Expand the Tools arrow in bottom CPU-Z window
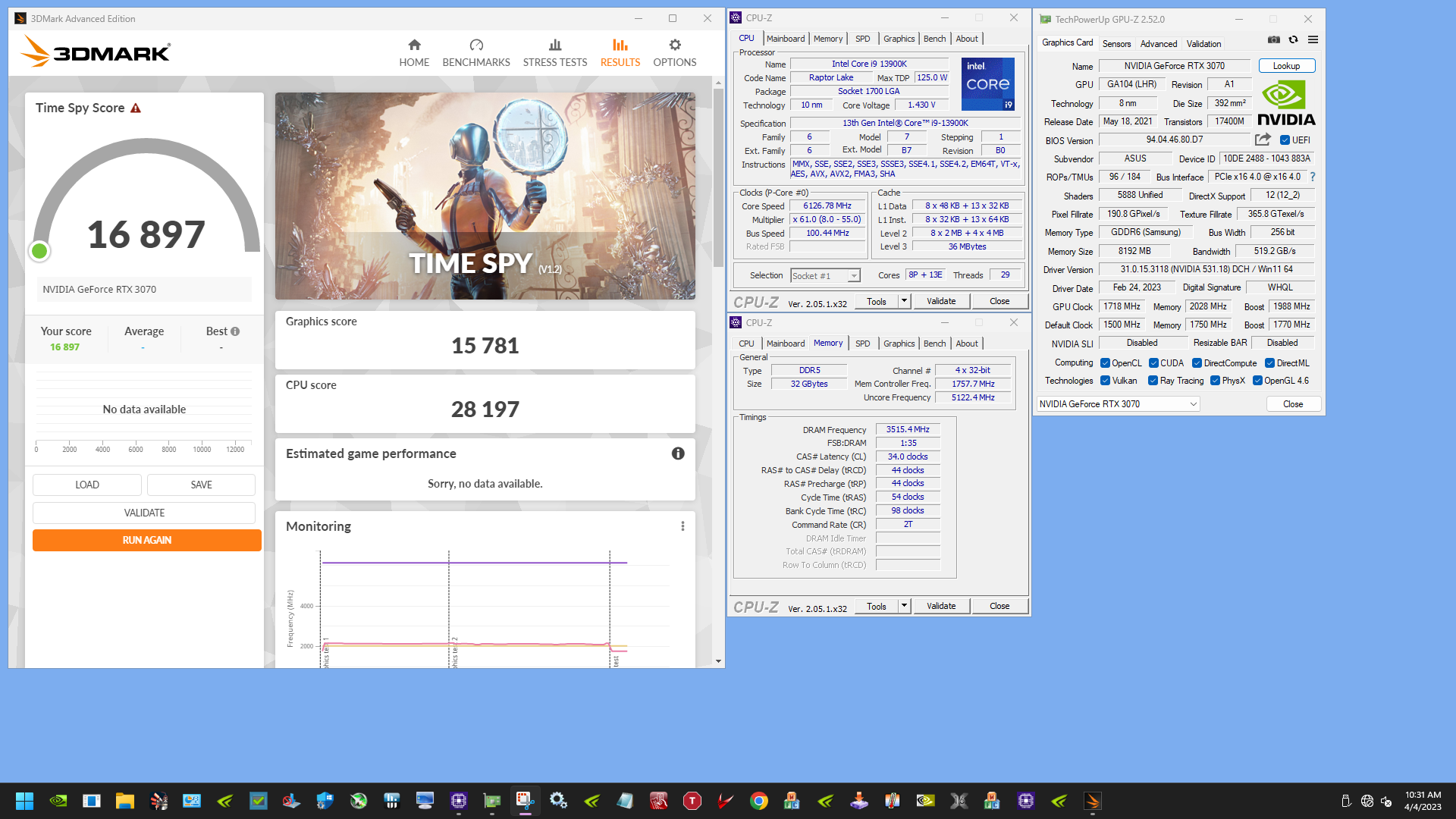 pyautogui.click(x=904, y=606)
